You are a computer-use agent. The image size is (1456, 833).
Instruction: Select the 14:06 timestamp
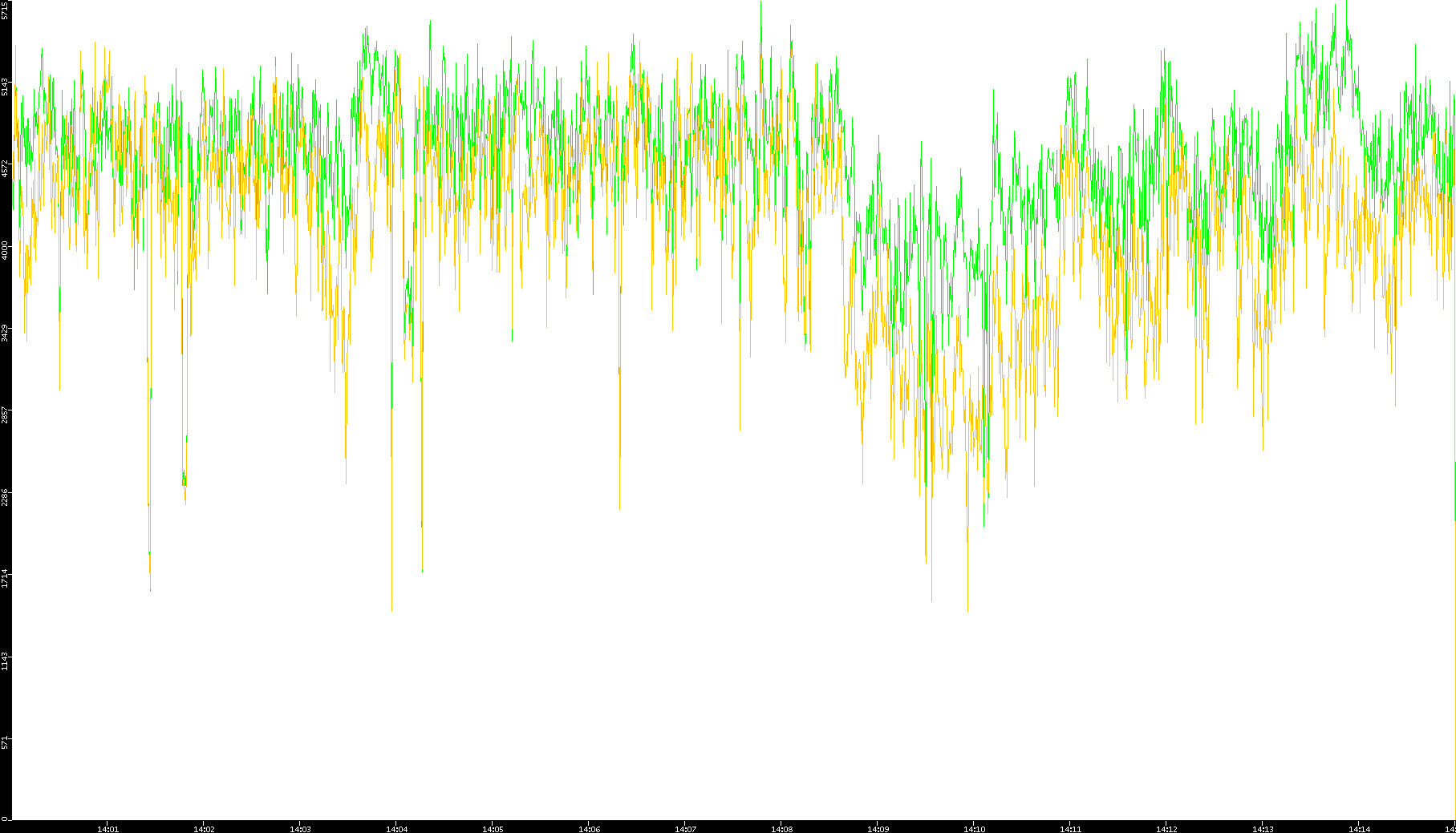(589, 829)
